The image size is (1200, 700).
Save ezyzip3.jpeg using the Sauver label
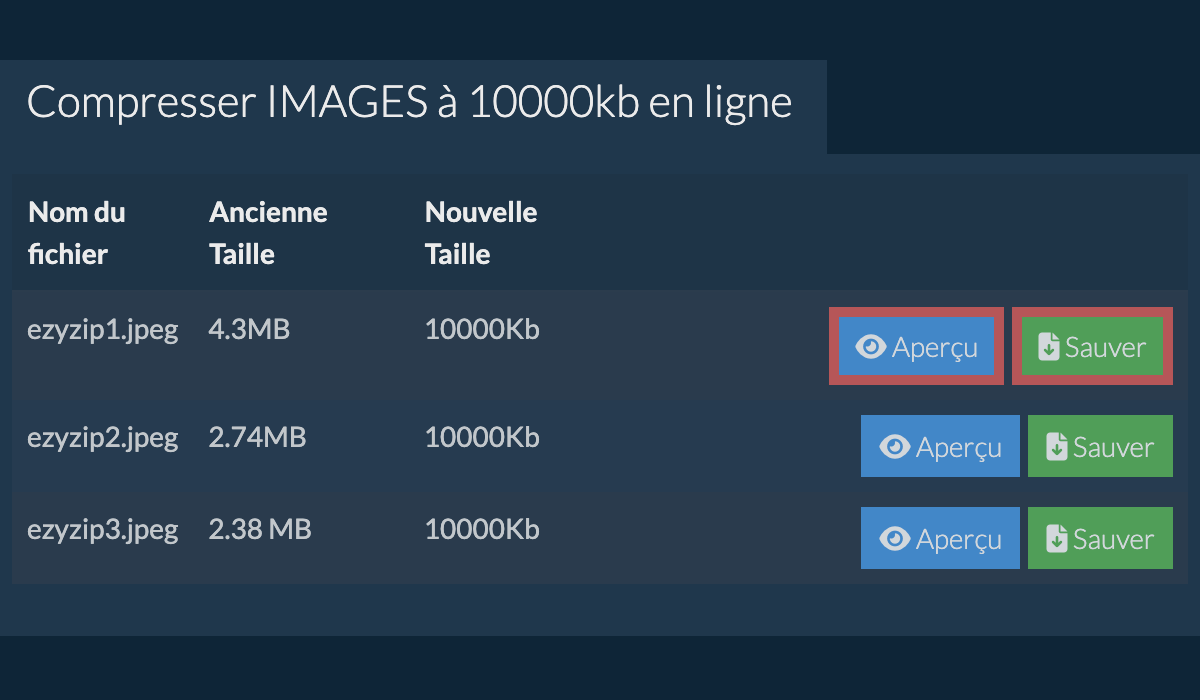click(1114, 539)
